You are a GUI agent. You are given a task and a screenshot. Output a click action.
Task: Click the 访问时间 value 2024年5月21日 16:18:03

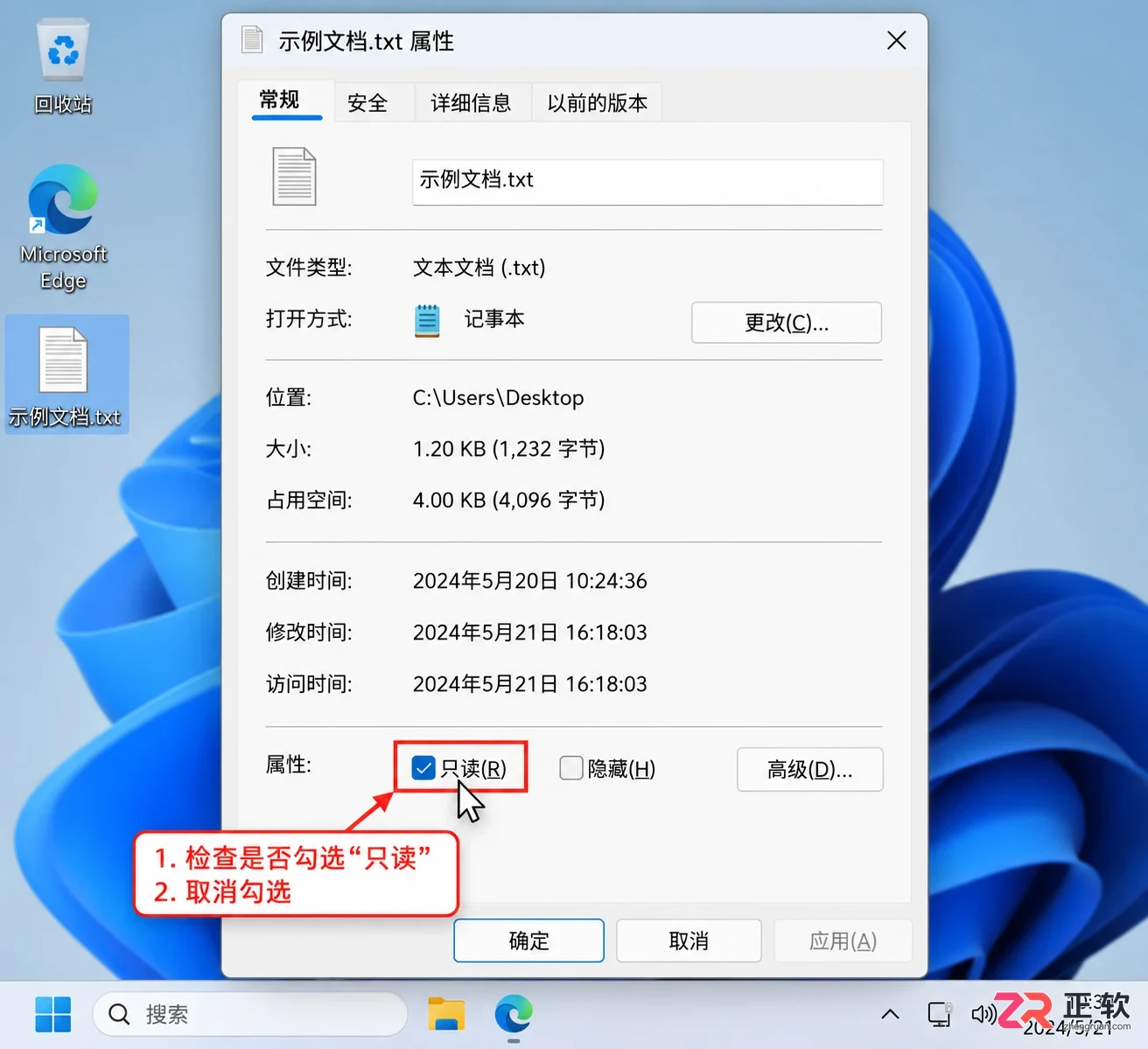(x=530, y=684)
